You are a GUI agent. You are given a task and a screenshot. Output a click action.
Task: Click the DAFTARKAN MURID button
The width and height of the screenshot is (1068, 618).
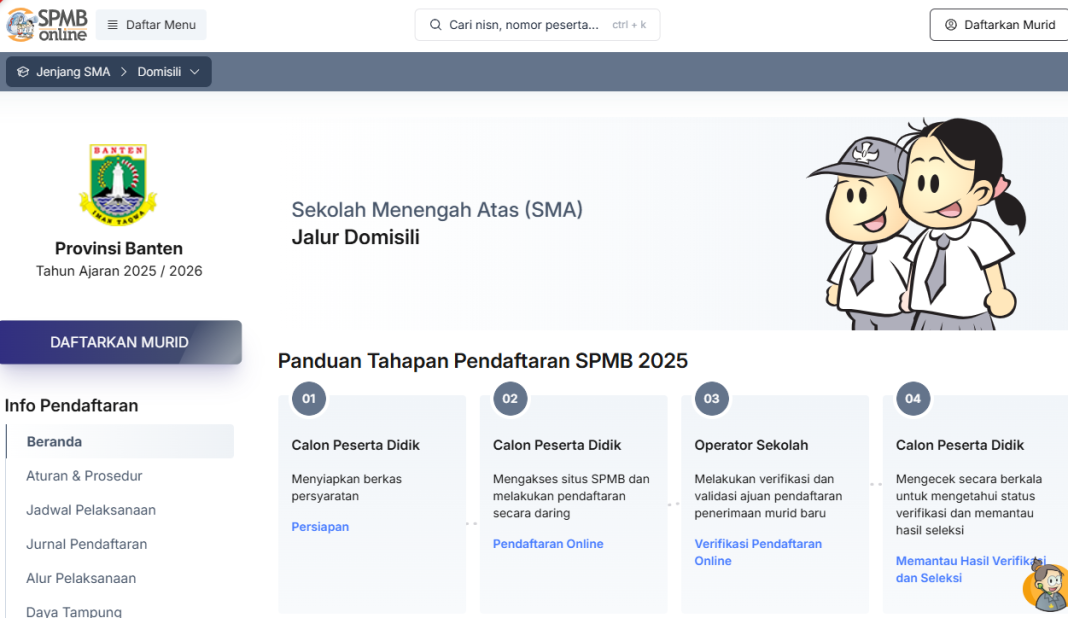point(119,341)
